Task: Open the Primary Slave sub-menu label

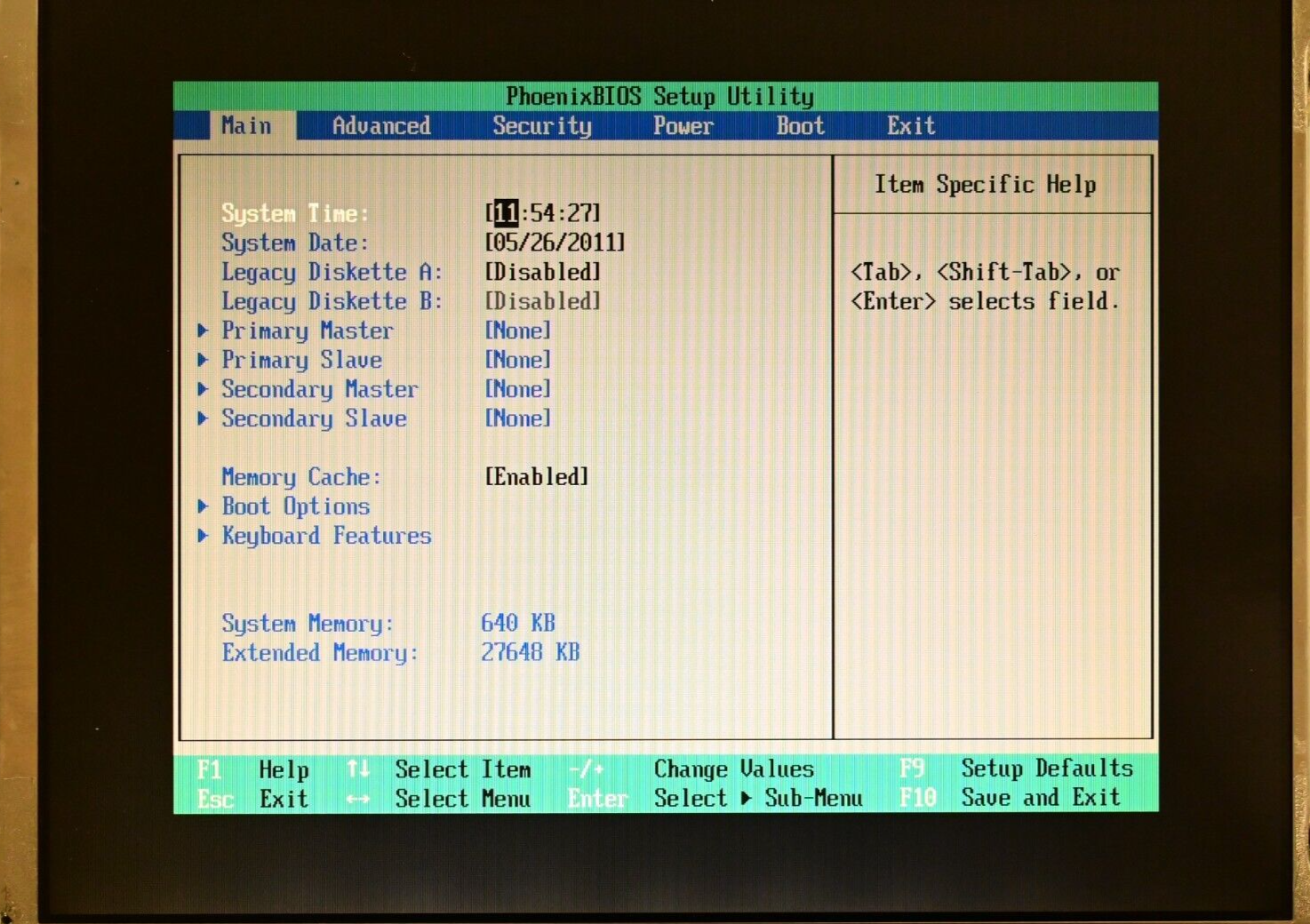Action: 302,360
